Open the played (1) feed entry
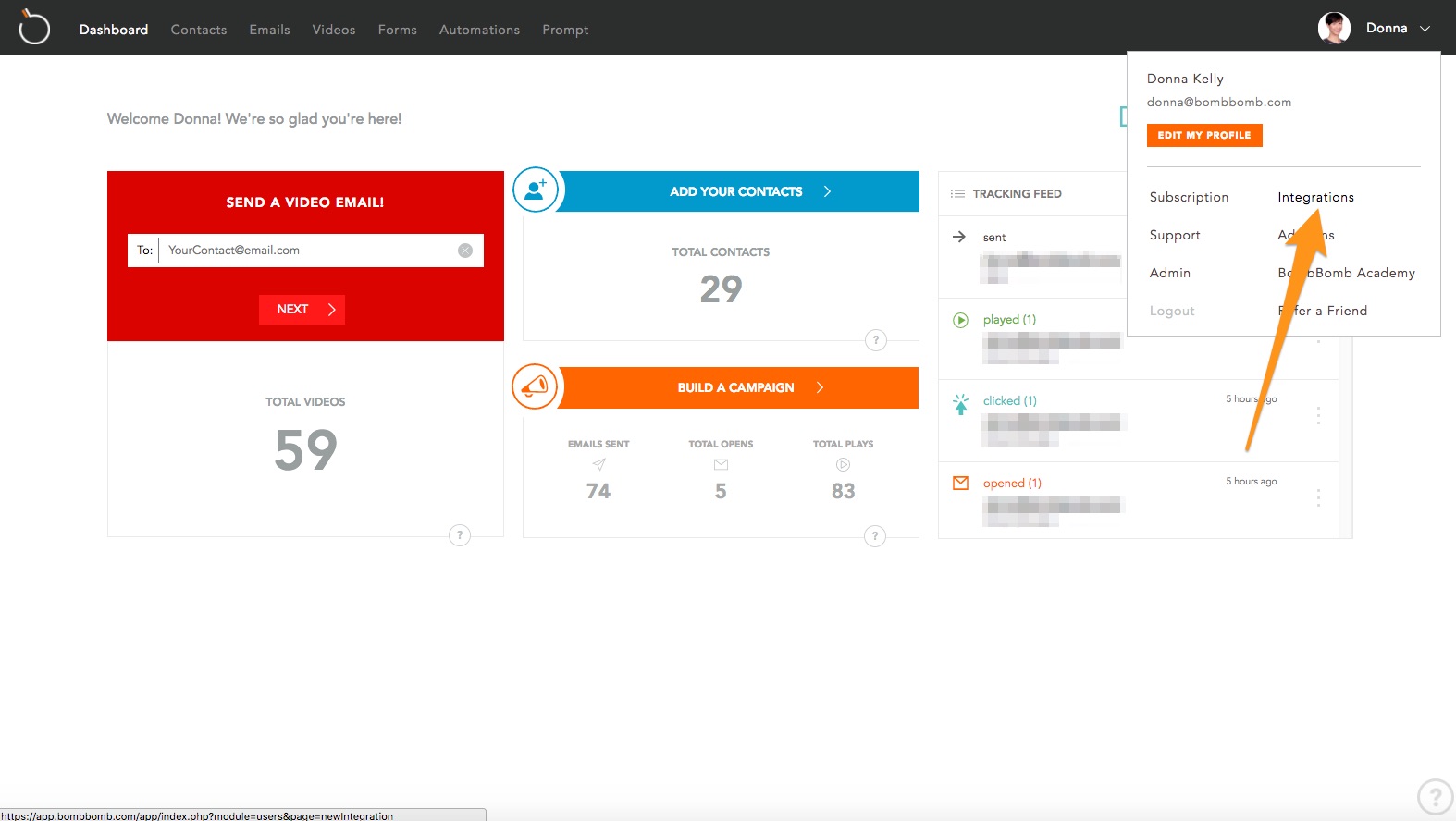Image resolution: width=1456 pixels, height=821 pixels. click(x=1009, y=320)
